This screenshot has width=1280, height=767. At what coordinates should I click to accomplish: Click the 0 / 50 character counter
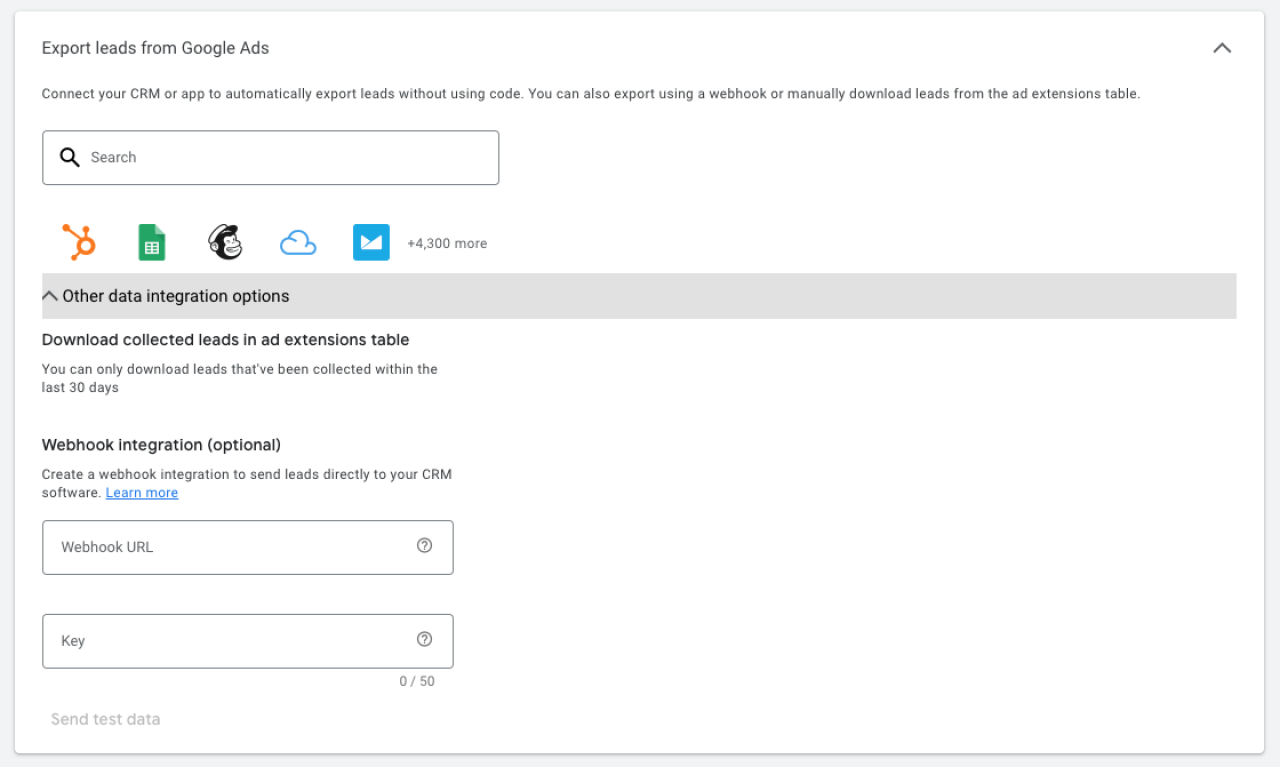417,682
